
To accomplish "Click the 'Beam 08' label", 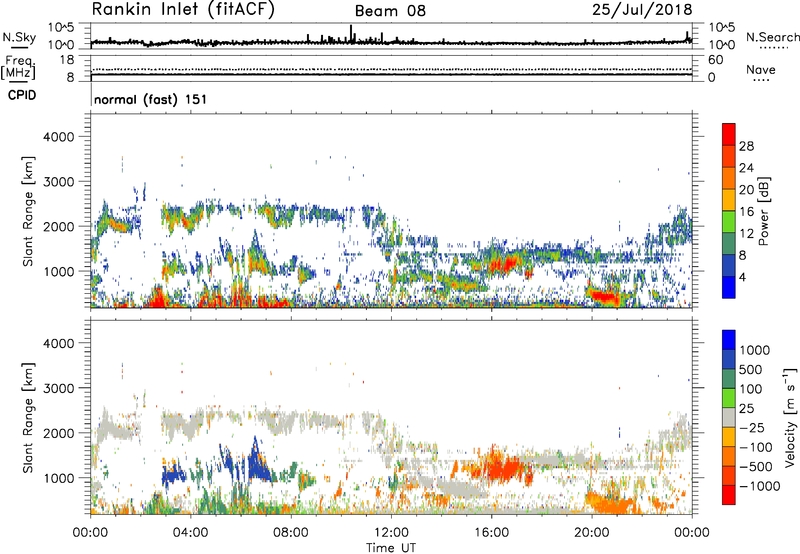I will (x=390, y=11).
